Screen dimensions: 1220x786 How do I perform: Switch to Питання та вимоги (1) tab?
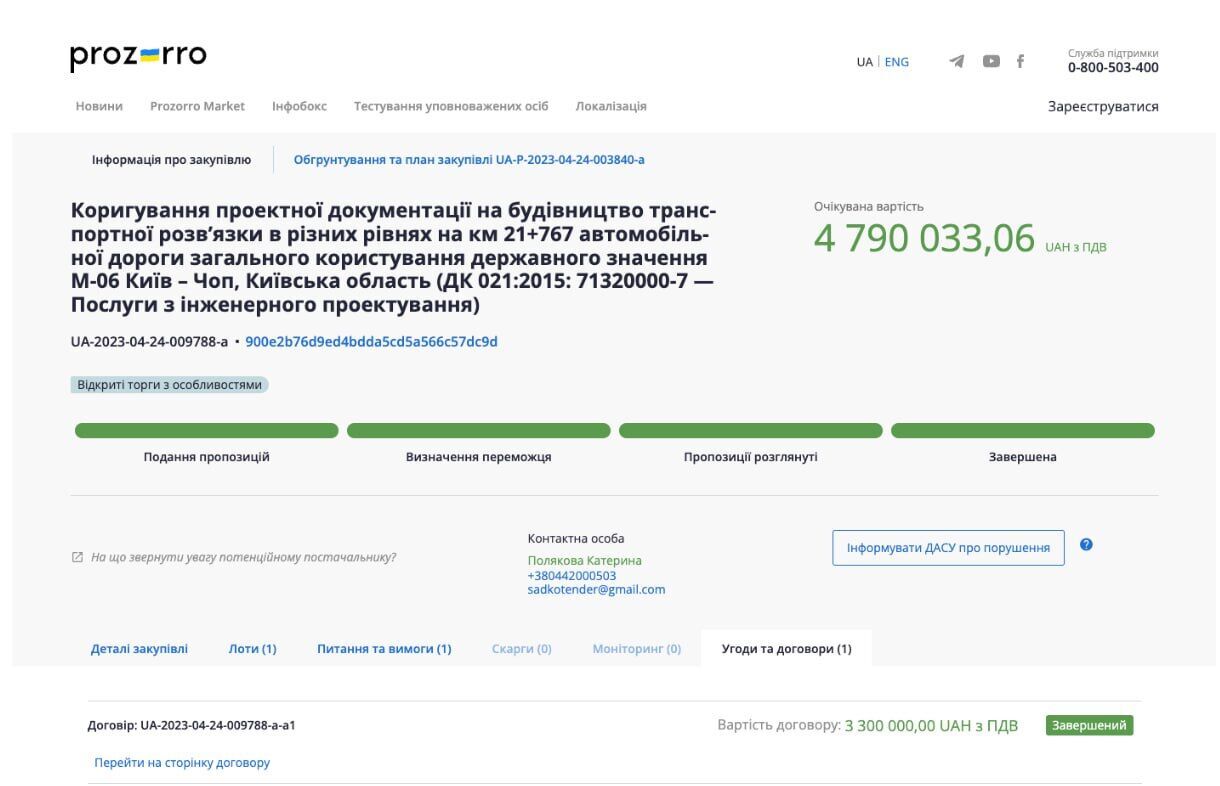[384, 649]
